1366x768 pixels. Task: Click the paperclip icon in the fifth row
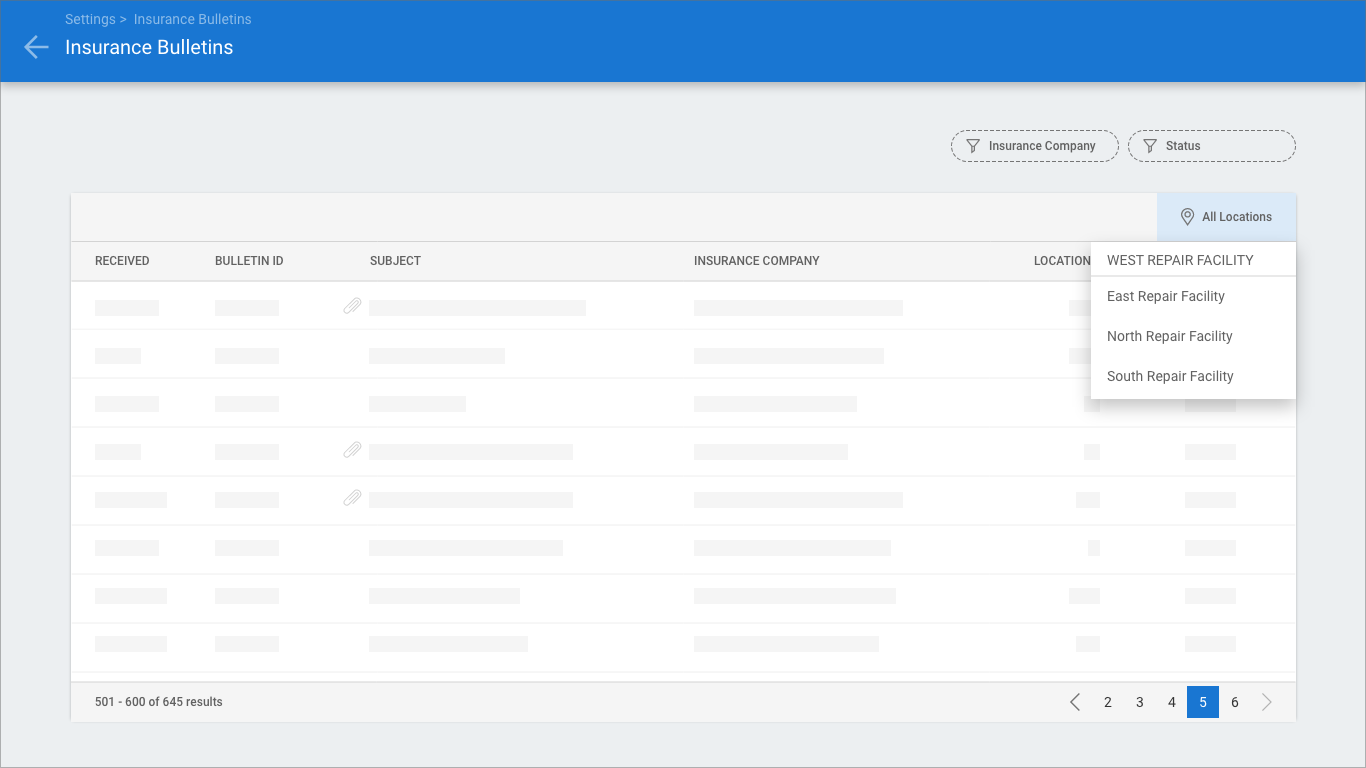[x=352, y=498]
